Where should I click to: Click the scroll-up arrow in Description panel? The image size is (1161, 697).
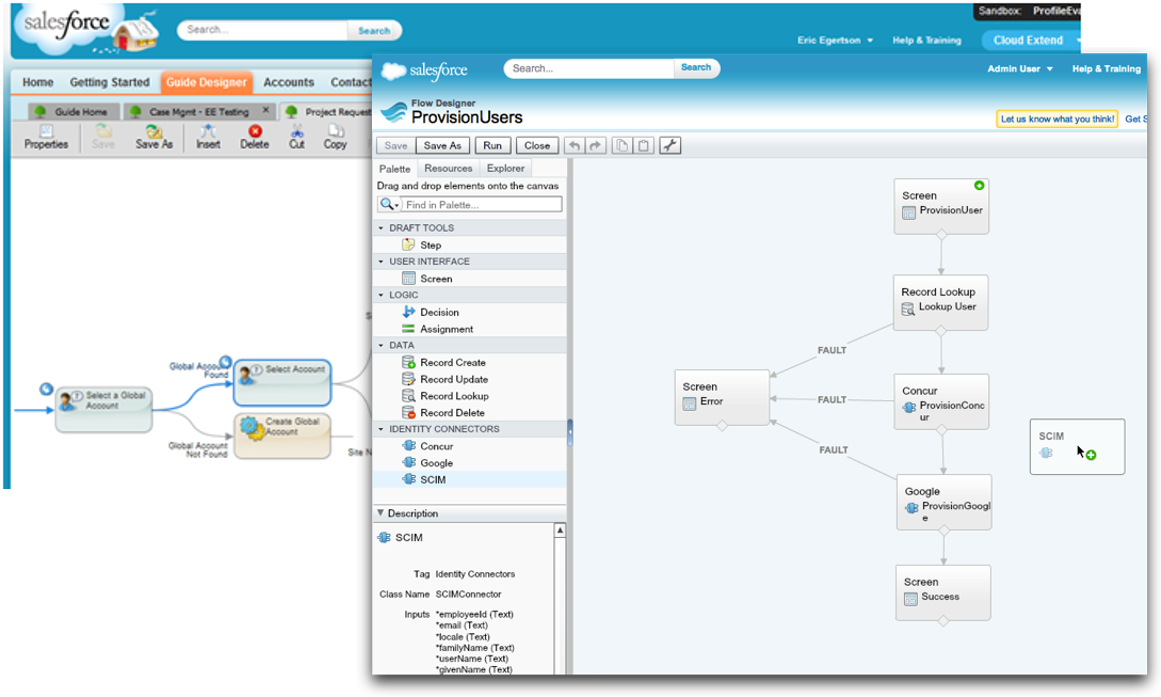561,530
